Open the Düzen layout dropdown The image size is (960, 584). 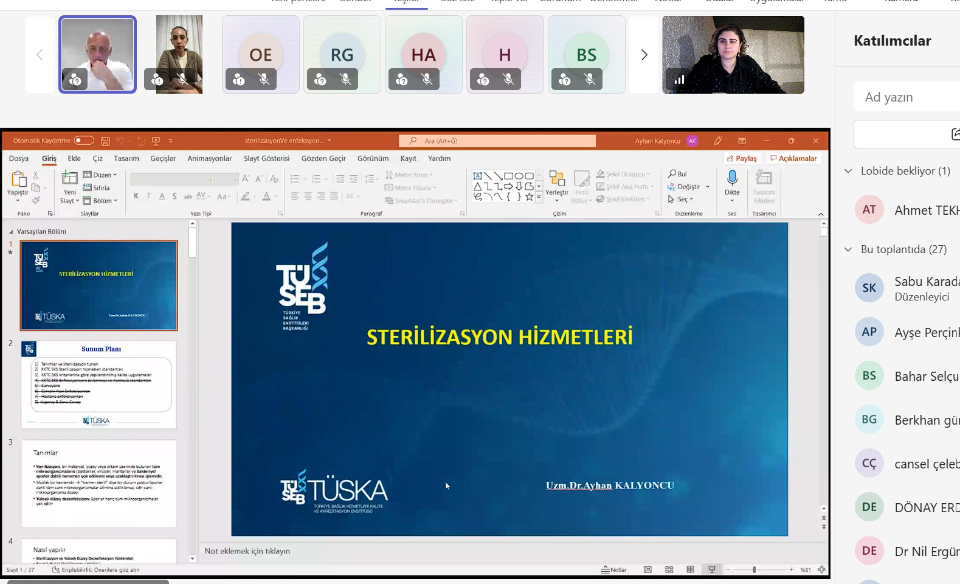coord(103,175)
